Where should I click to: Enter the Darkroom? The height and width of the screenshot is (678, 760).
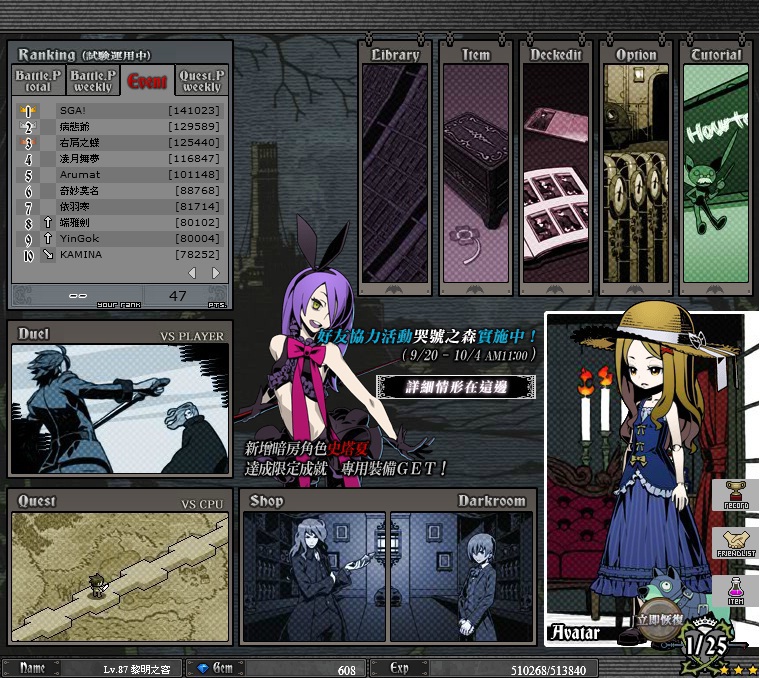pyautogui.click(x=461, y=576)
